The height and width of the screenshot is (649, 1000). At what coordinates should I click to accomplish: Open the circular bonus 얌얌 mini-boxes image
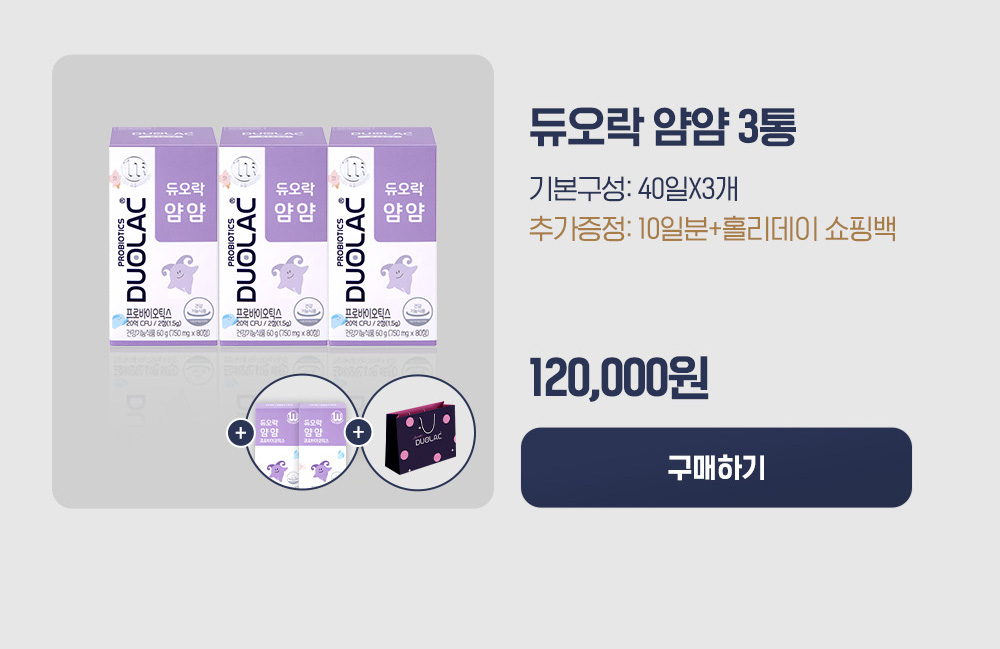click(301, 433)
